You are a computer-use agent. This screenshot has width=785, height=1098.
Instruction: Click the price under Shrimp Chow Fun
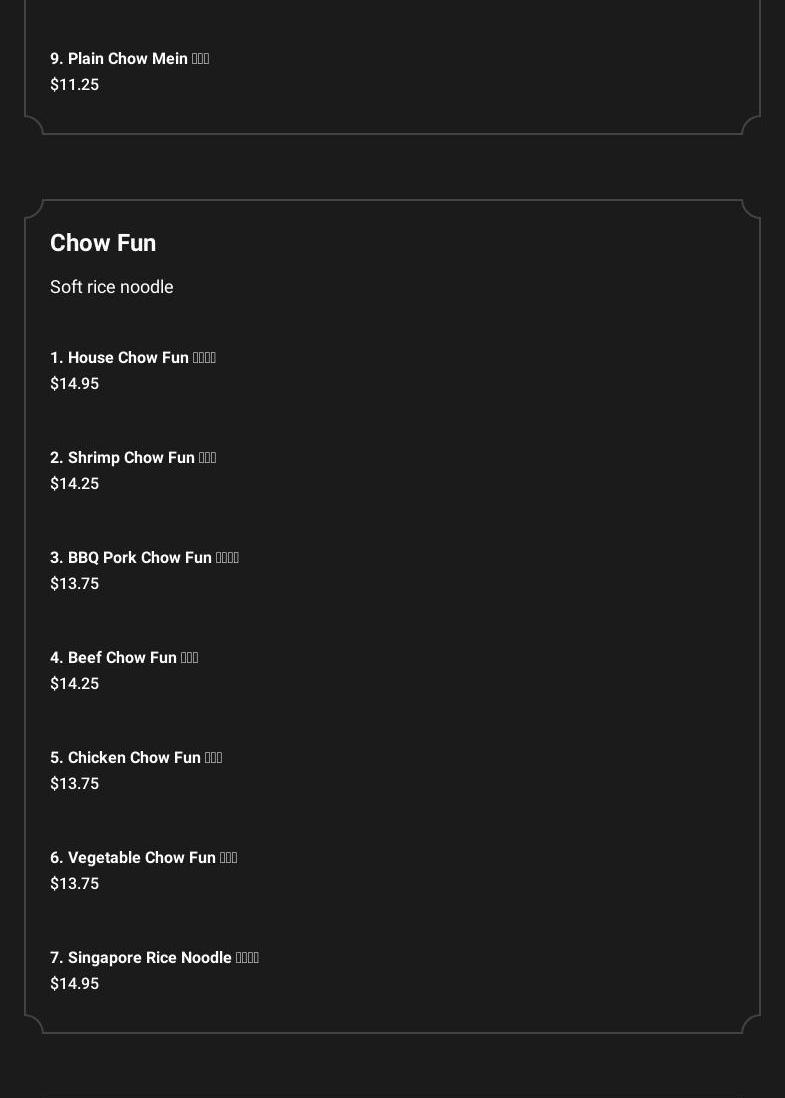pyautogui.click(x=75, y=484)
